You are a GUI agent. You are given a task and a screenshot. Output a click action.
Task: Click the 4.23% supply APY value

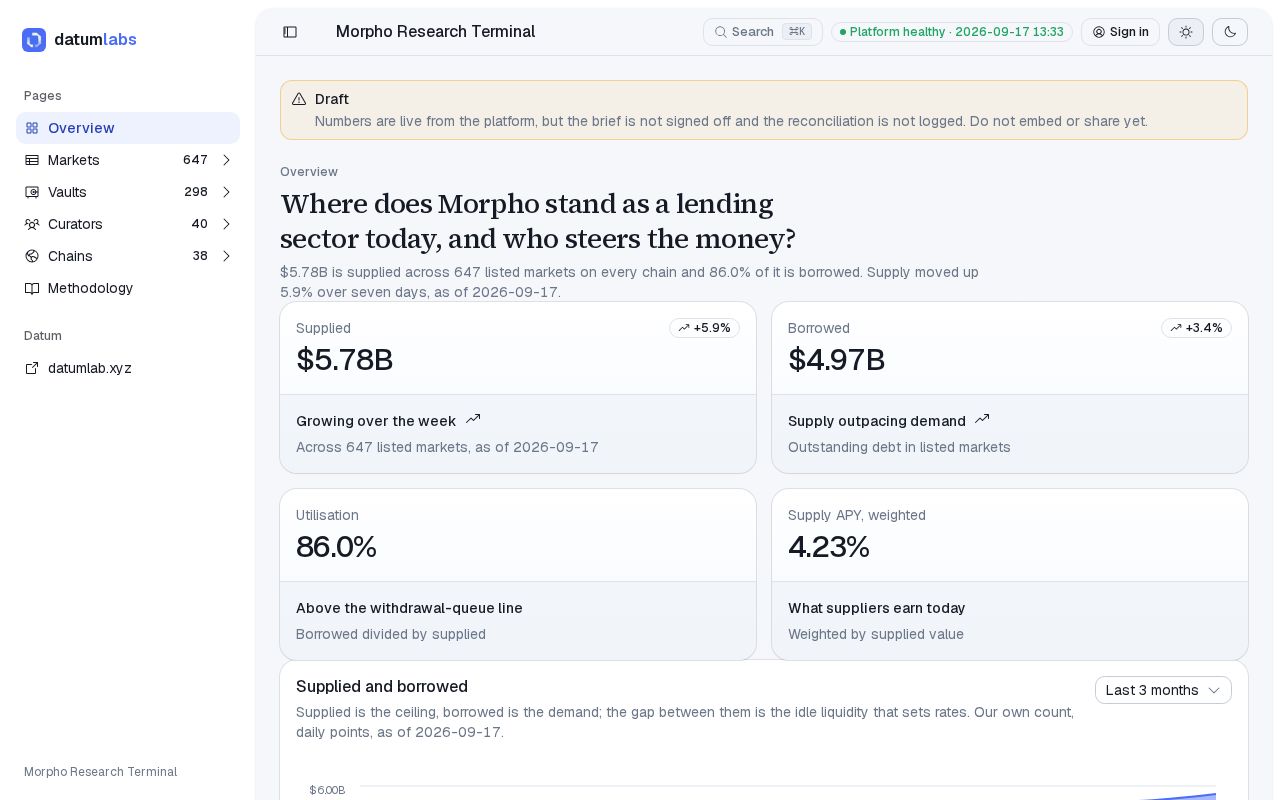[829, 547]
